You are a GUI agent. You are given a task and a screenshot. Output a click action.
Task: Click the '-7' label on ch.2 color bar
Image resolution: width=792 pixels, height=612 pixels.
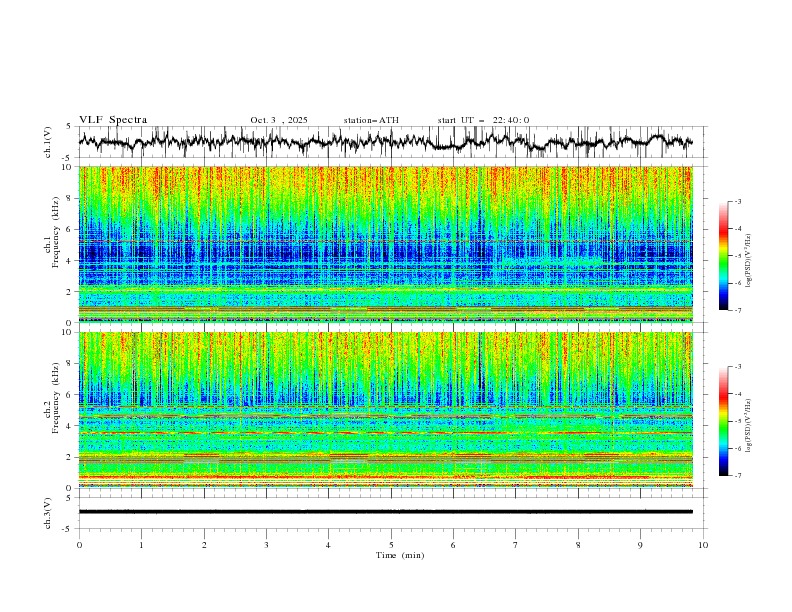coord(737,476)
